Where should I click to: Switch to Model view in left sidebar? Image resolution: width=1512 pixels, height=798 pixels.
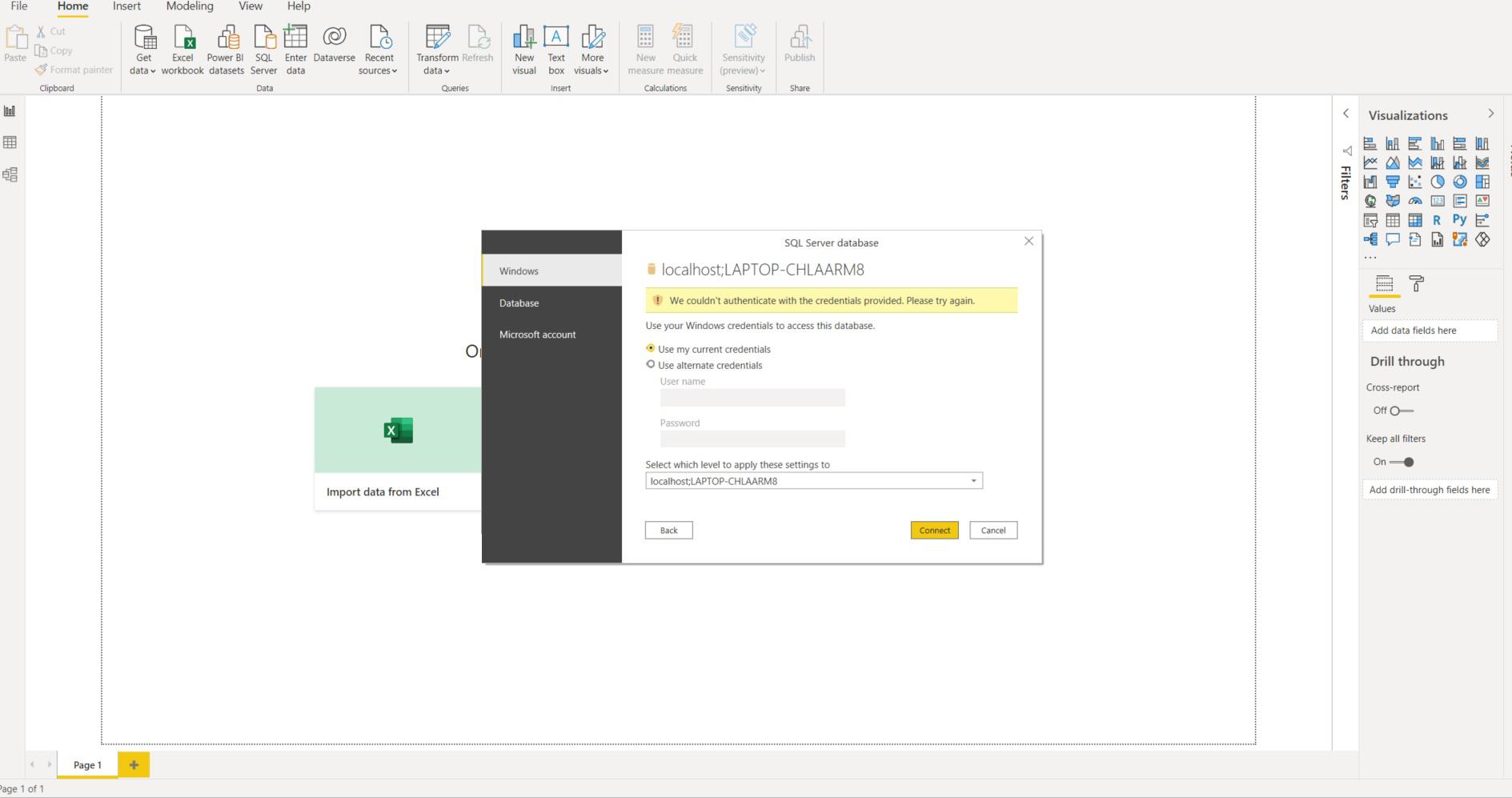(10, 174)
